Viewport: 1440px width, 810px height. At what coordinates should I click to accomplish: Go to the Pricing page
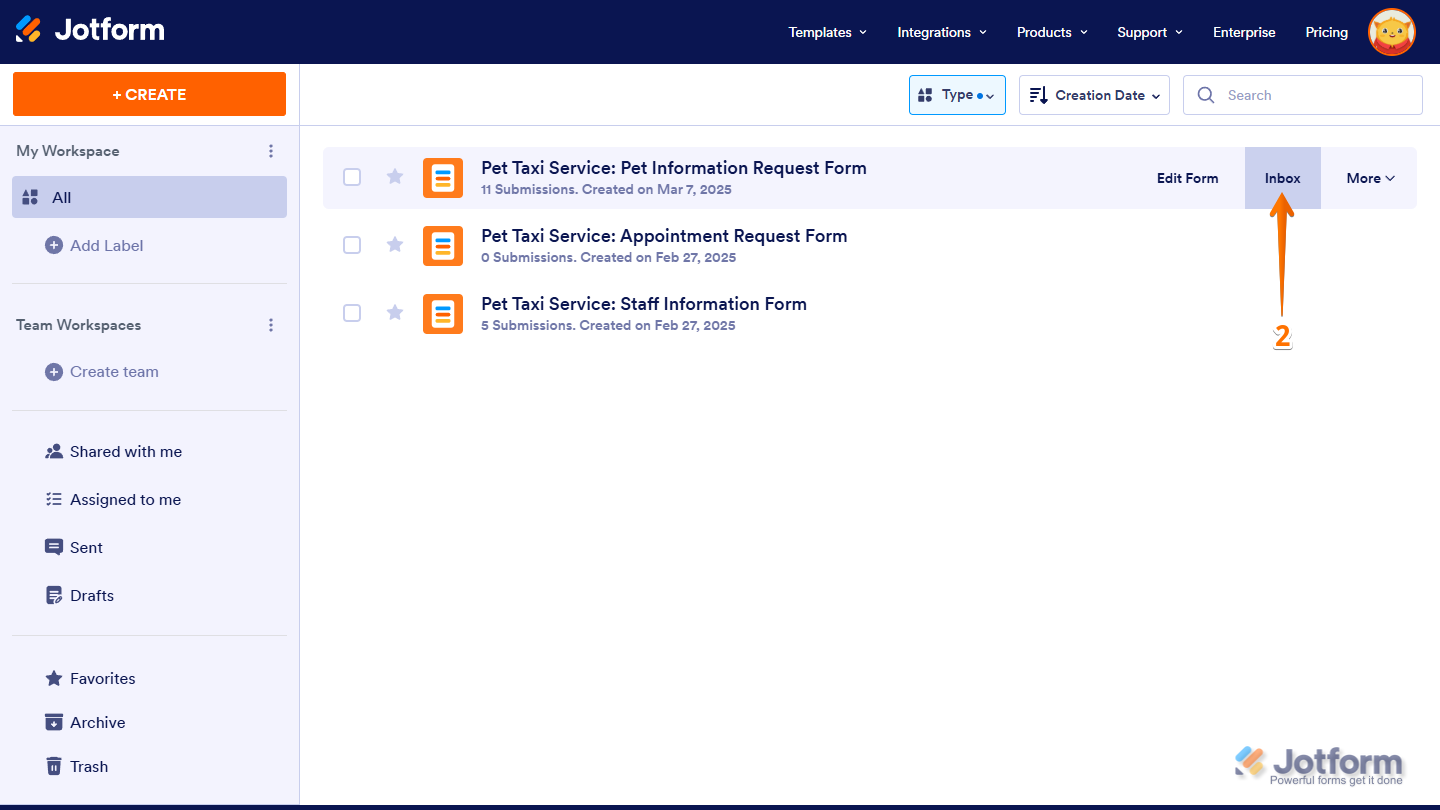click(1326, 32)
